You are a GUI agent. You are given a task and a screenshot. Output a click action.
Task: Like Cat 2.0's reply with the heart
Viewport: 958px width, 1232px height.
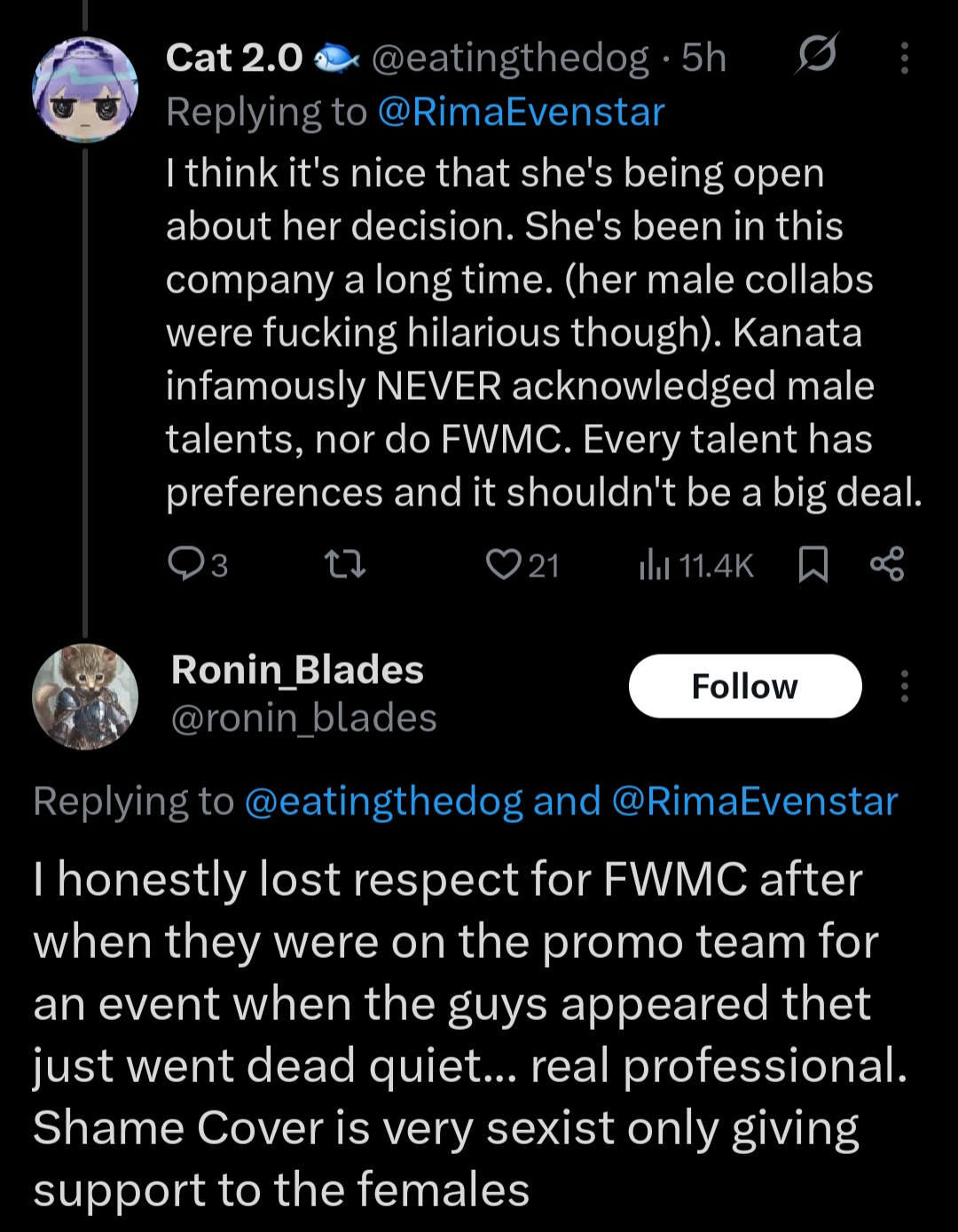(504, 563)
